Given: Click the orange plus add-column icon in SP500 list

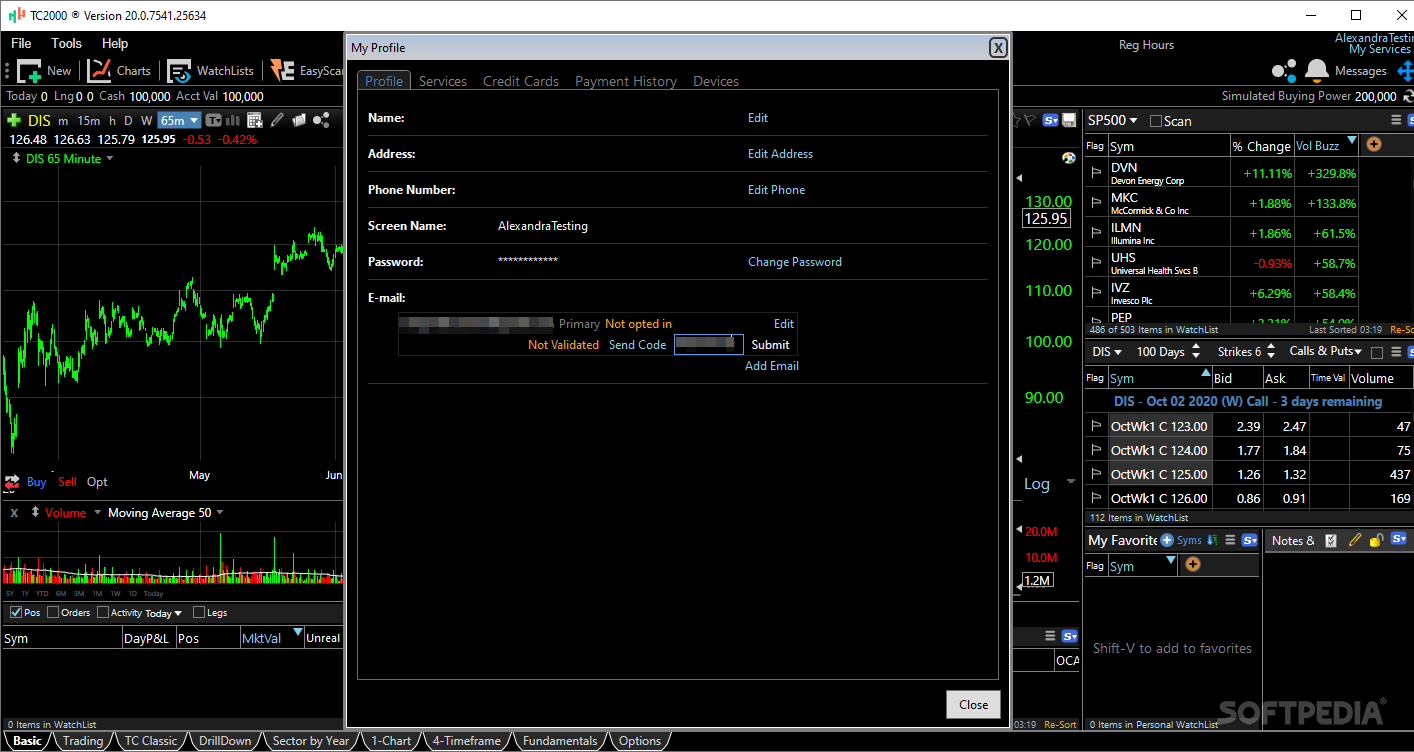Looking at the screenshot, I should click(1374, 145).
